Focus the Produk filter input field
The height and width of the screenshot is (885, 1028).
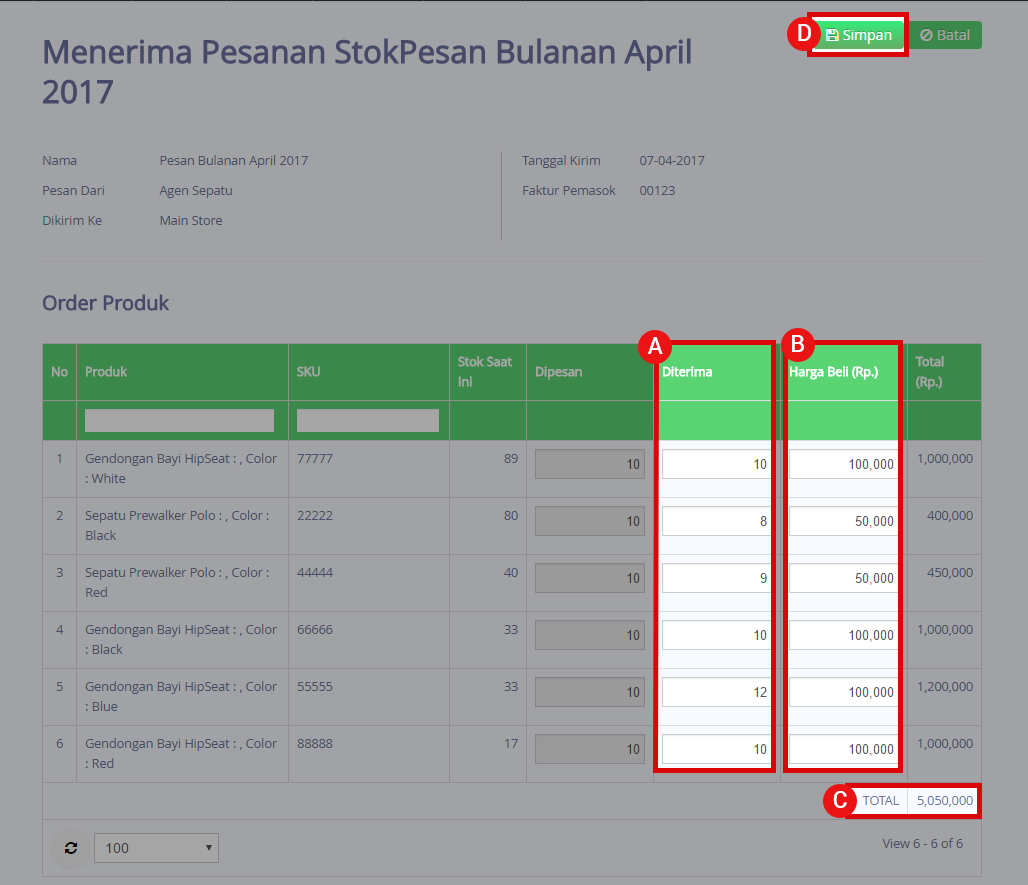179,420
